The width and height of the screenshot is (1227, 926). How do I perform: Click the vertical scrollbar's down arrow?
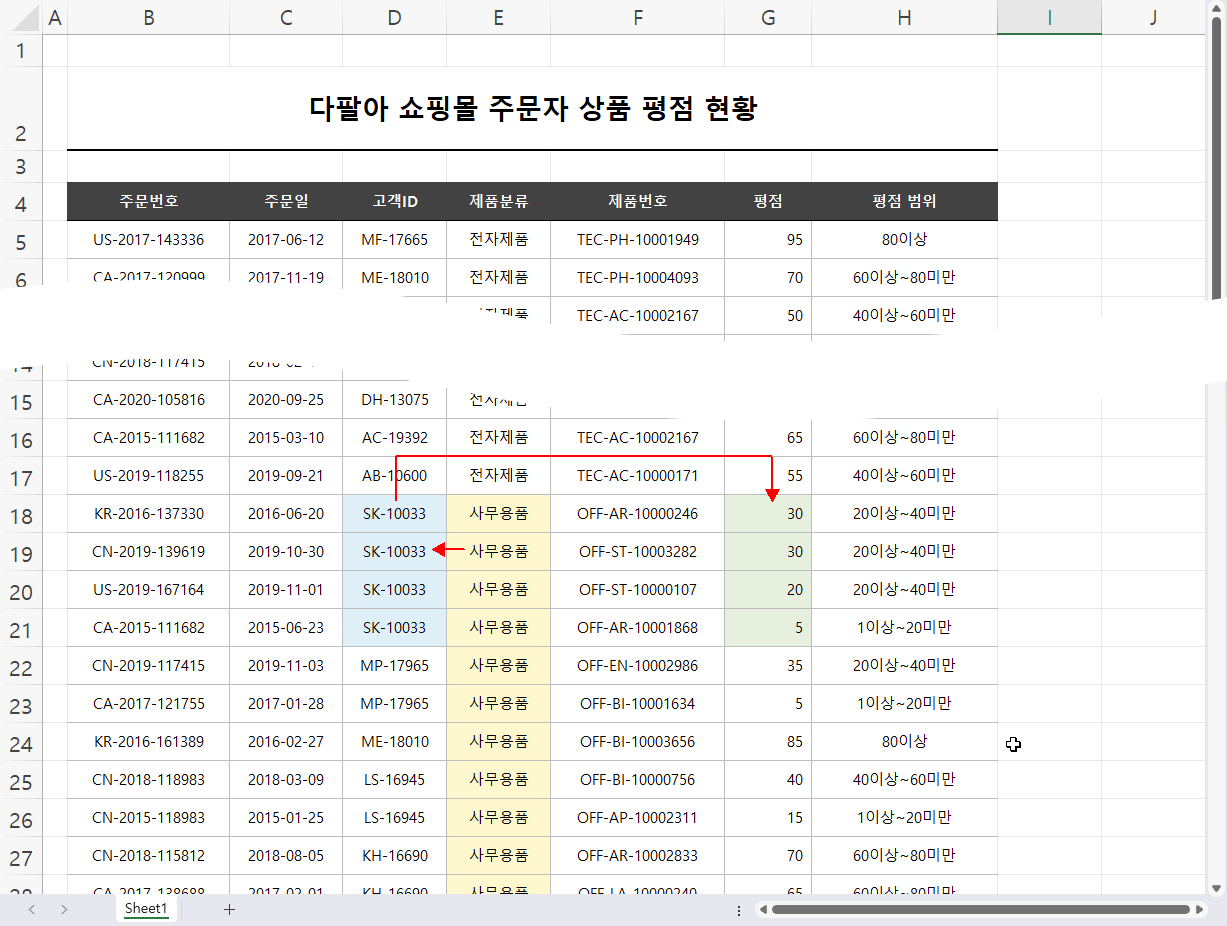pyautogui.click(x=1216, y=886)
